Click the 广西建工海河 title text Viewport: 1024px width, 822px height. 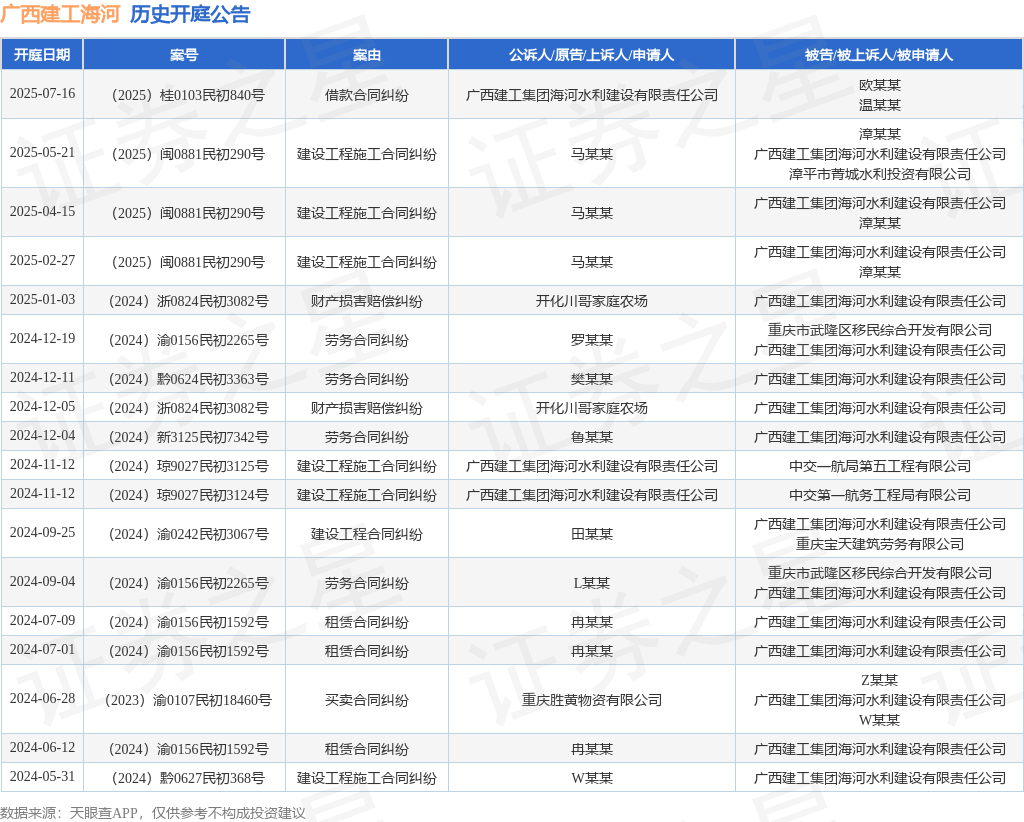click(60, 14)
